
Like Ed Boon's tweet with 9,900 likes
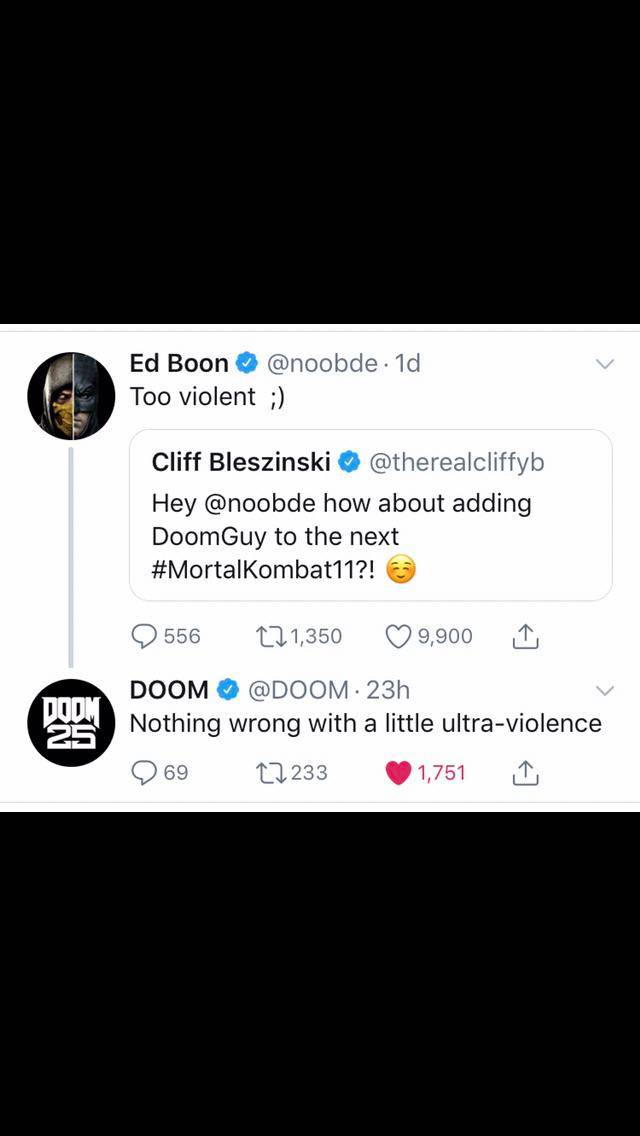[429, 637]
